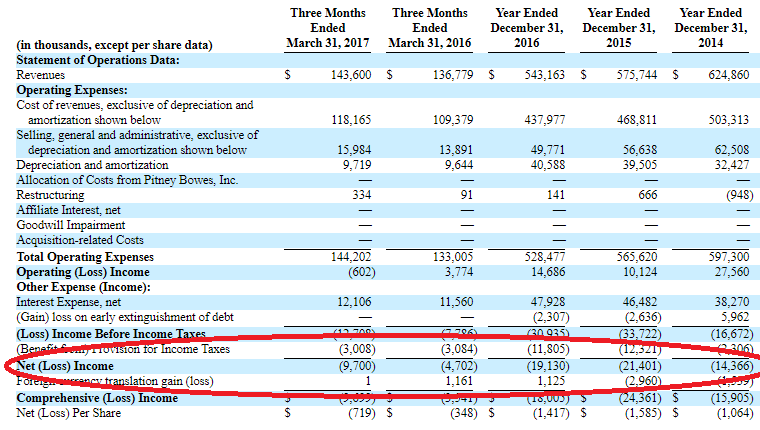Pick revenues value 624,860
Viewport: 760px width, 430px height.
point(729,75)
